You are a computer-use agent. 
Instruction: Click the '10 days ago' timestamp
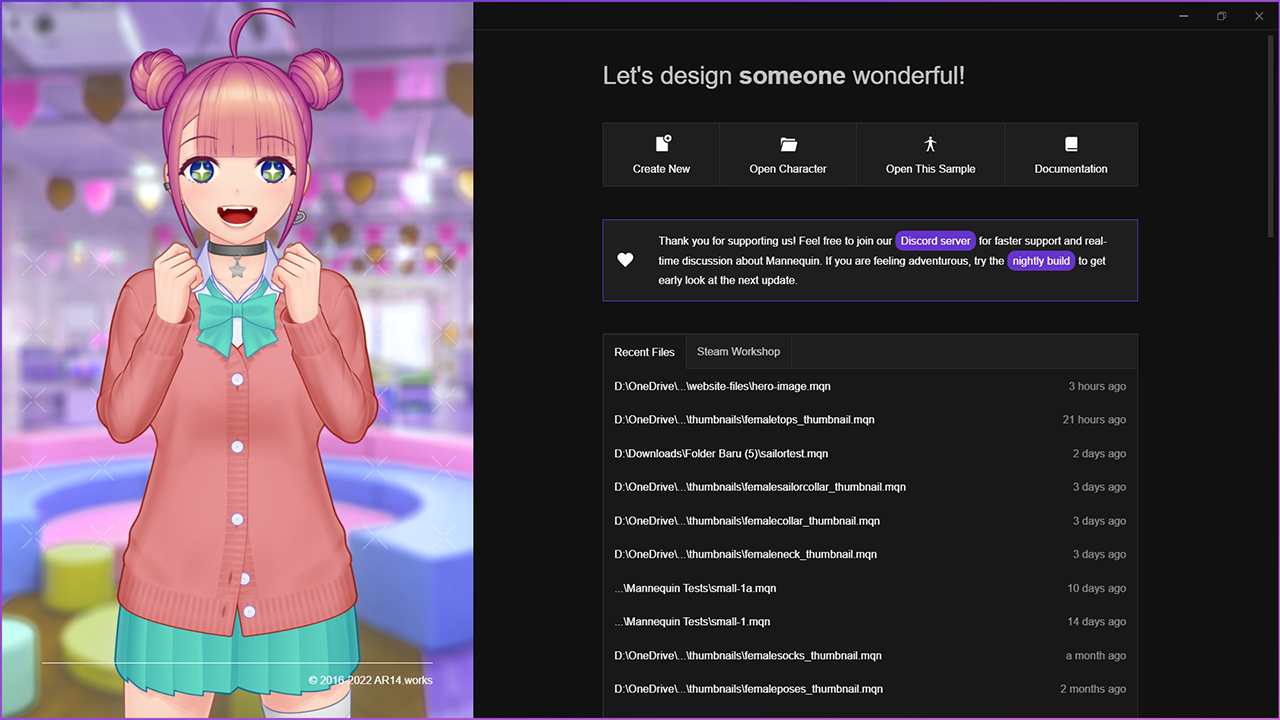1096,588
